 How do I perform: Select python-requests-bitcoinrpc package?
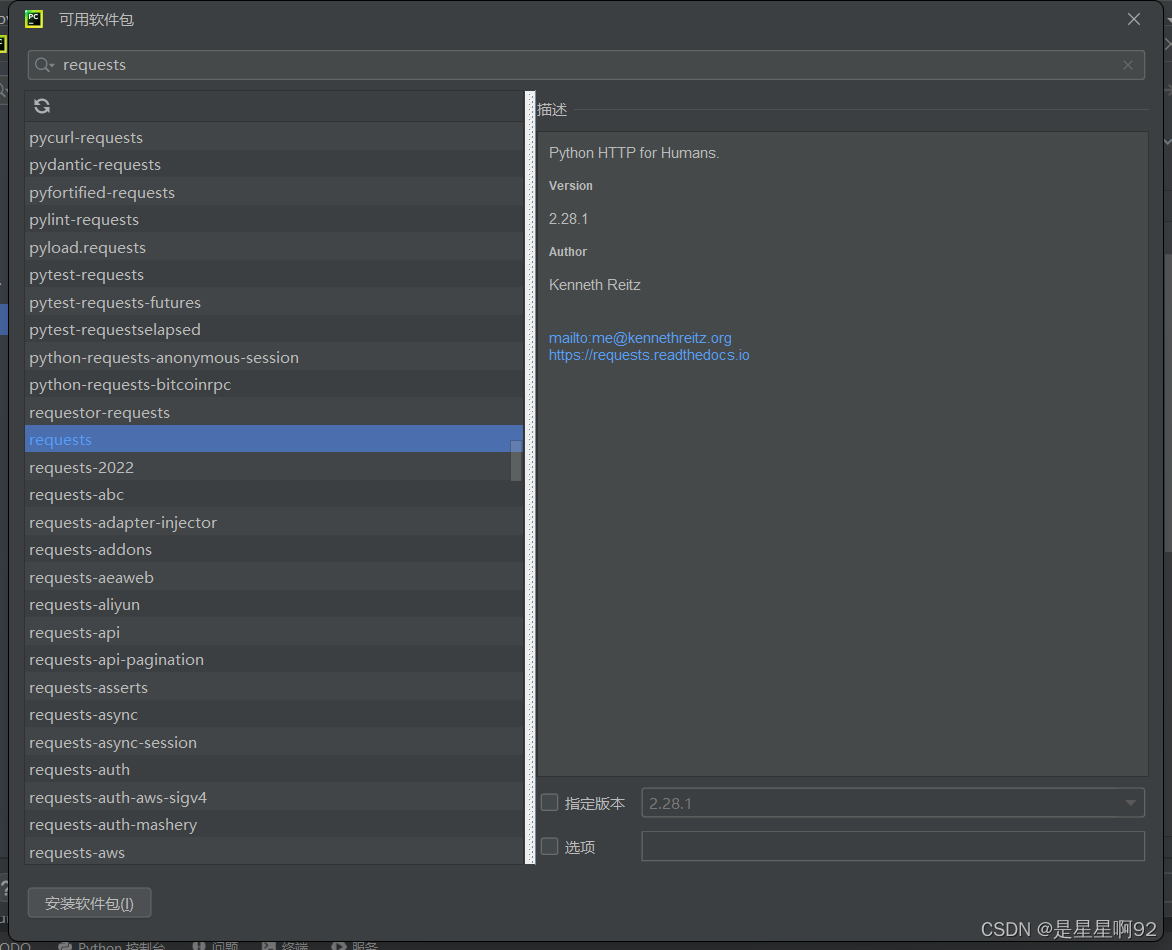coord(274,384)
